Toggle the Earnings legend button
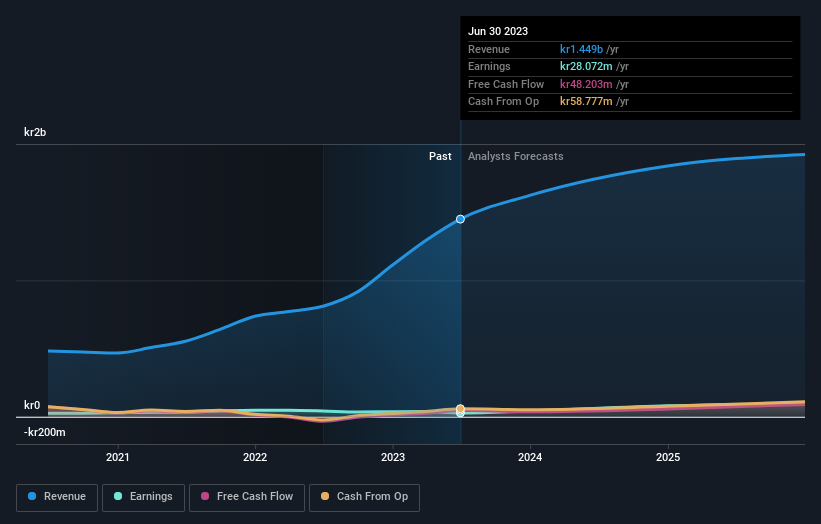Screen dimensions: 821x524 tap(143, 497)
